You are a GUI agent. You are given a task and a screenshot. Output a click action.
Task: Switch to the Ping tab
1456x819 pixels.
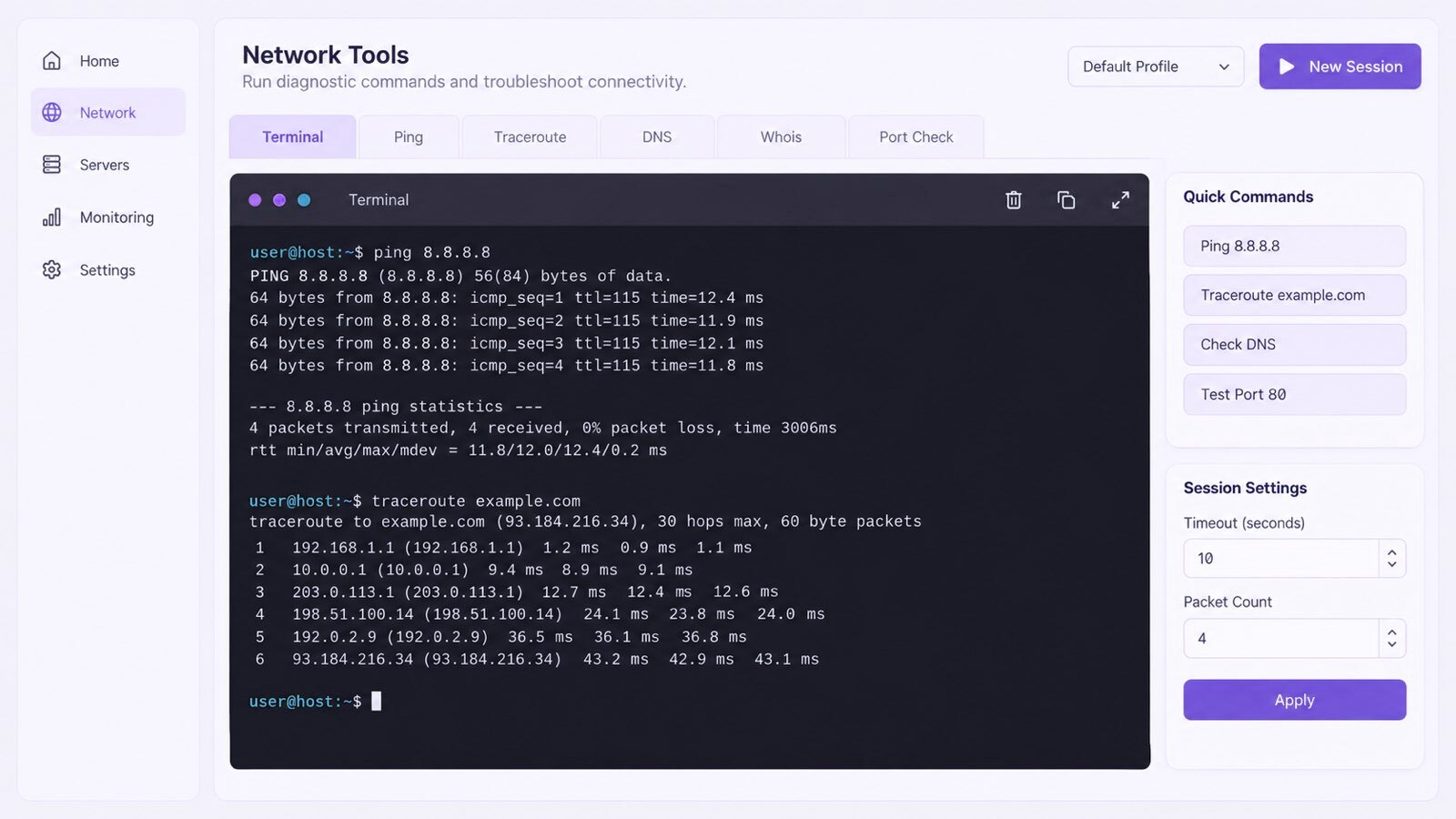coord(409,136)
